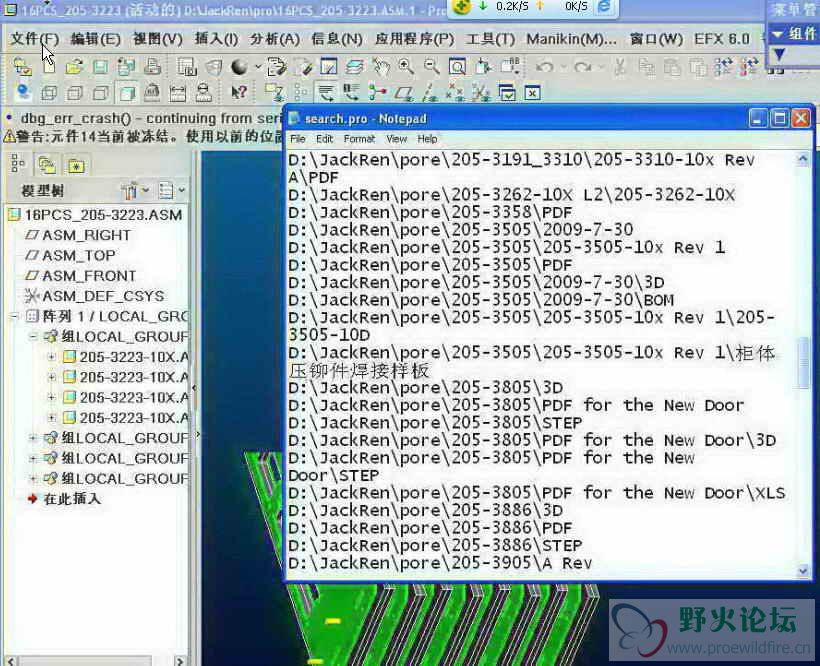Switch to the folder browser navigator tab

[x=48, y=165]
